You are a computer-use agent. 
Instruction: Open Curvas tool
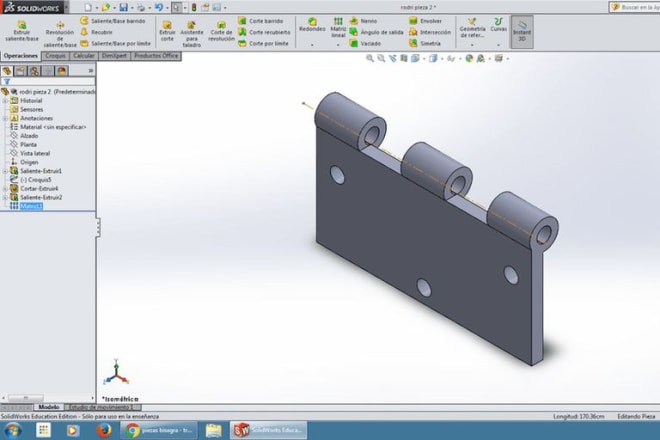(499, 25)
